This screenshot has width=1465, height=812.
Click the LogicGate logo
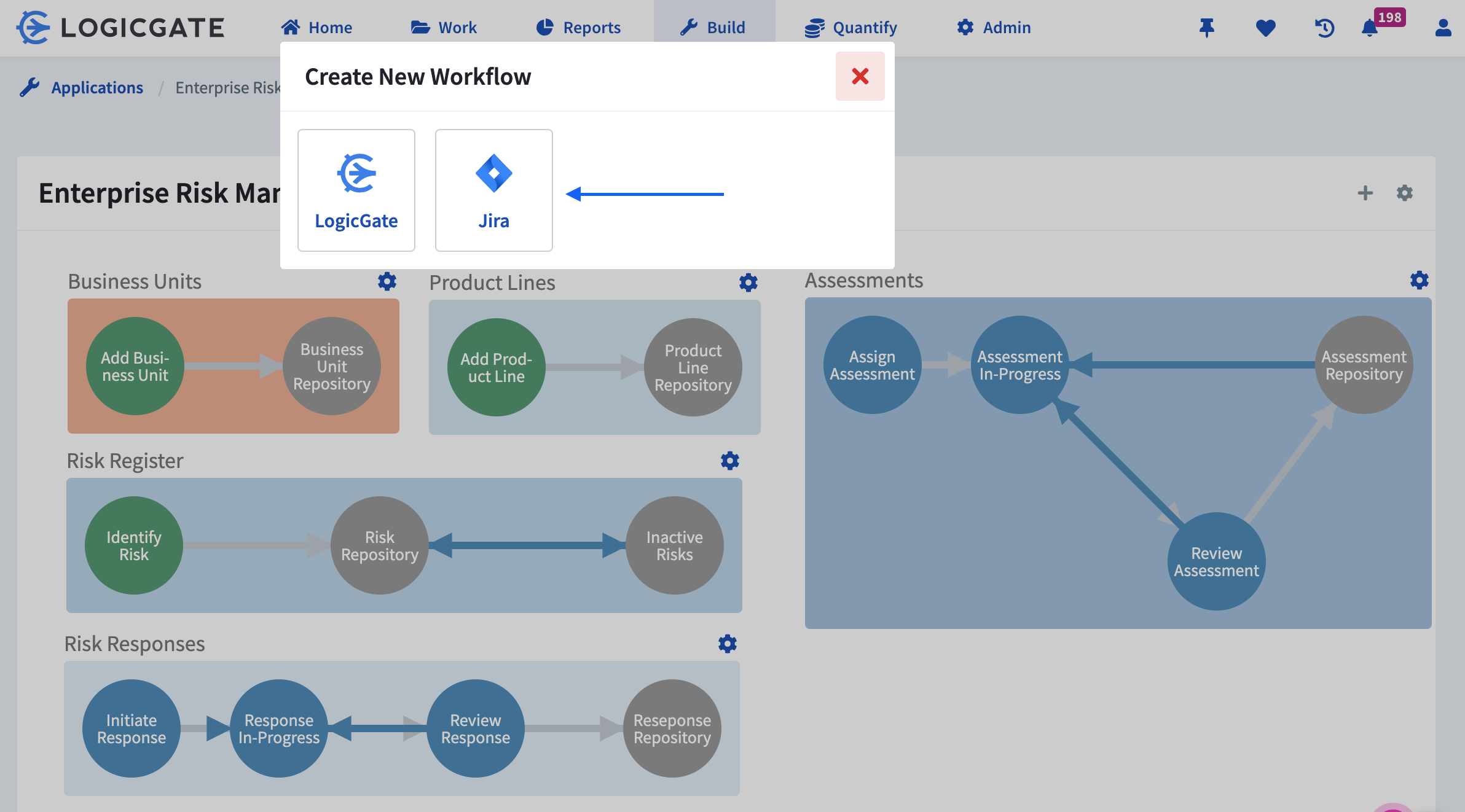(120, 28)
